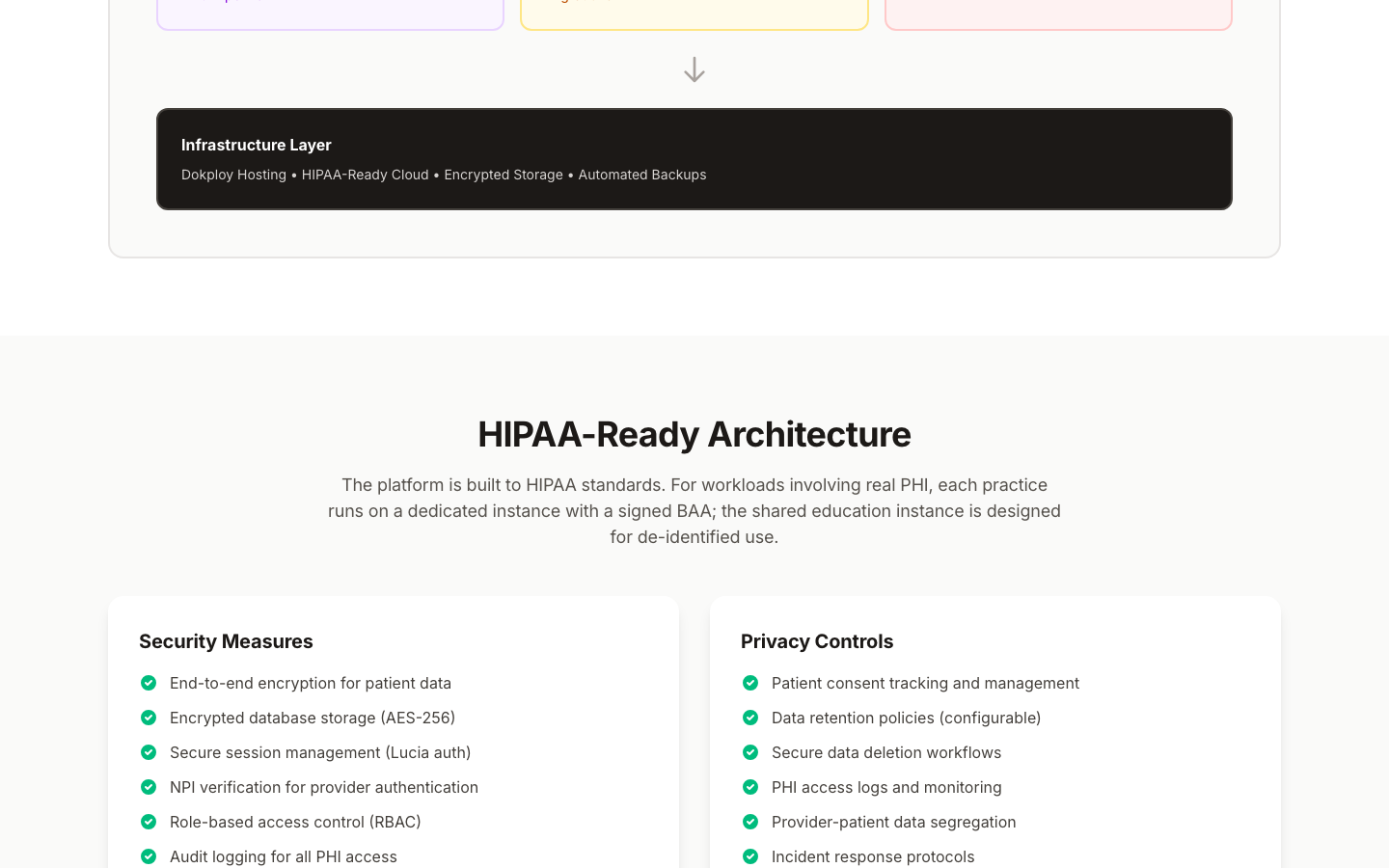Click 'Data retention policies (configurable)' text
Screen dimensions: 1389x868
[x=907, y=718]
